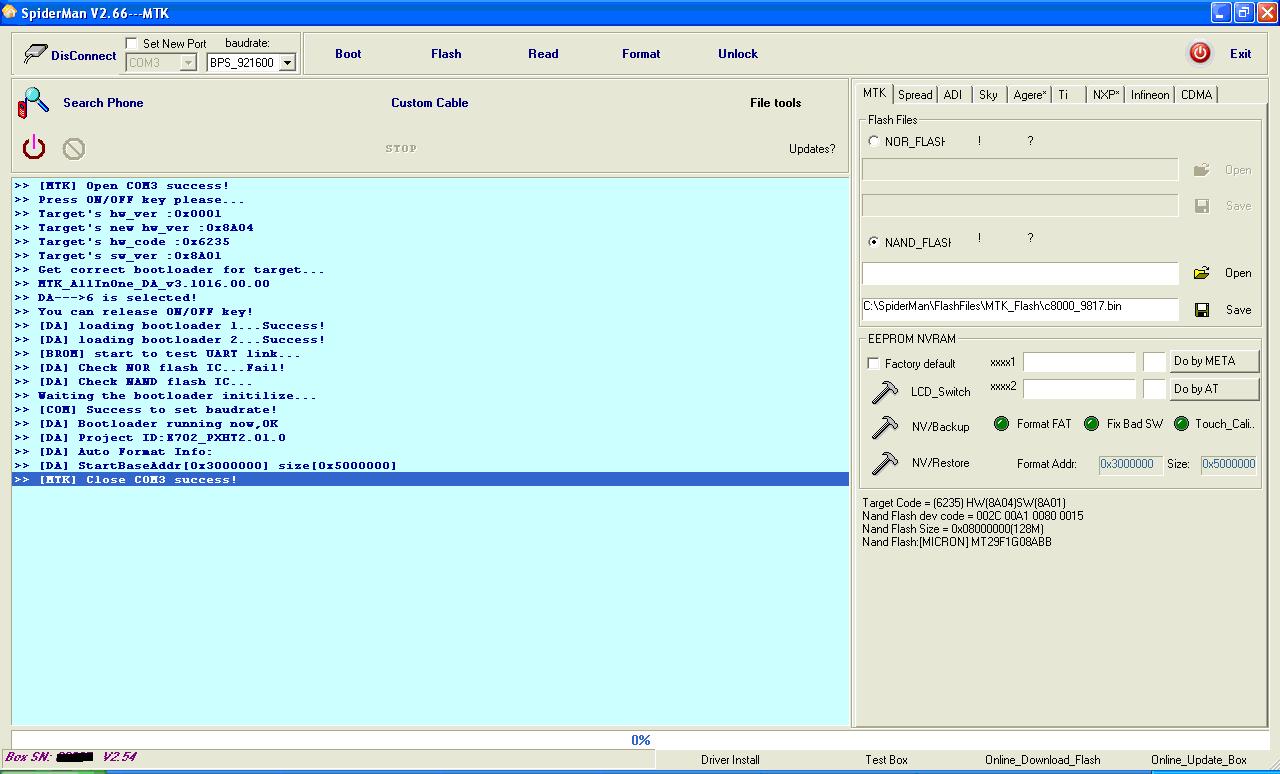Click the NAND_FLASH open file path field
Viewport: 1280px width, 774px height.
tap(1020, 273)
